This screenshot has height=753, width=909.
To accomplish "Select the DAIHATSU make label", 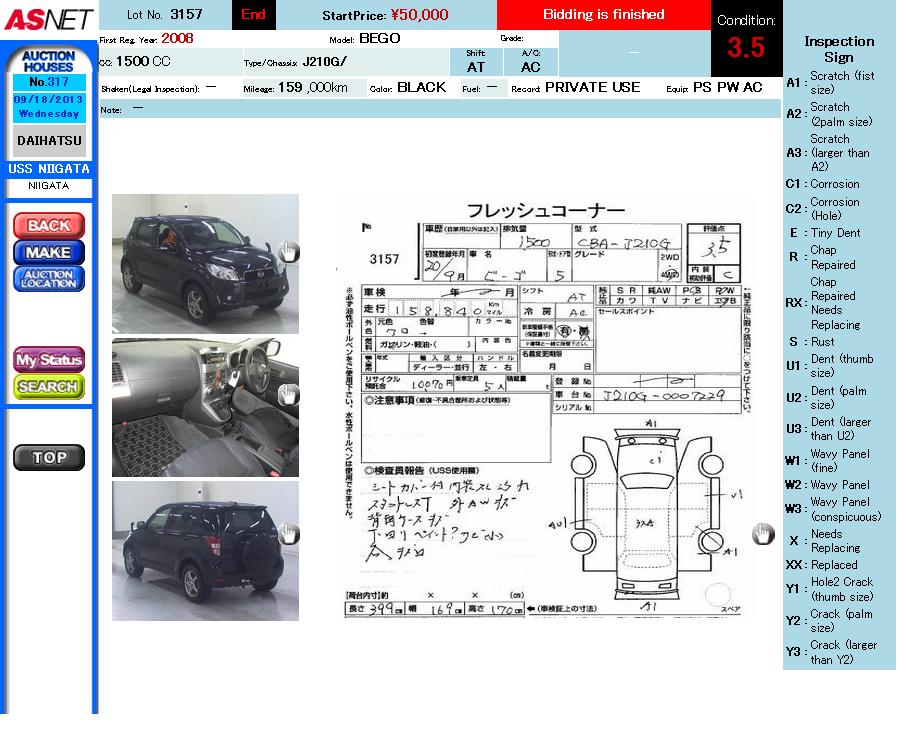I will (48, 141).
